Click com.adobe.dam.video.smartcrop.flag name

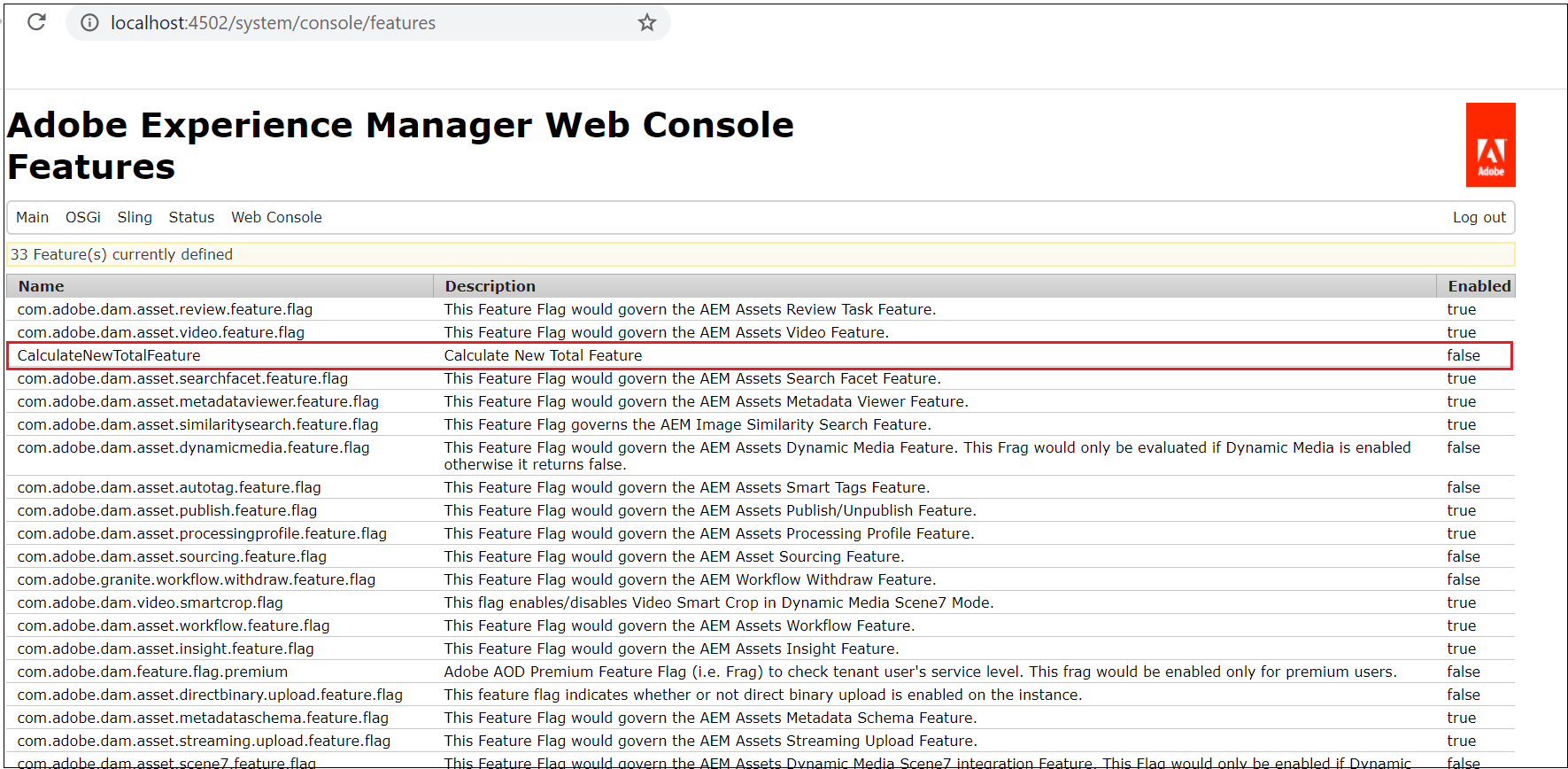[151, 602]
